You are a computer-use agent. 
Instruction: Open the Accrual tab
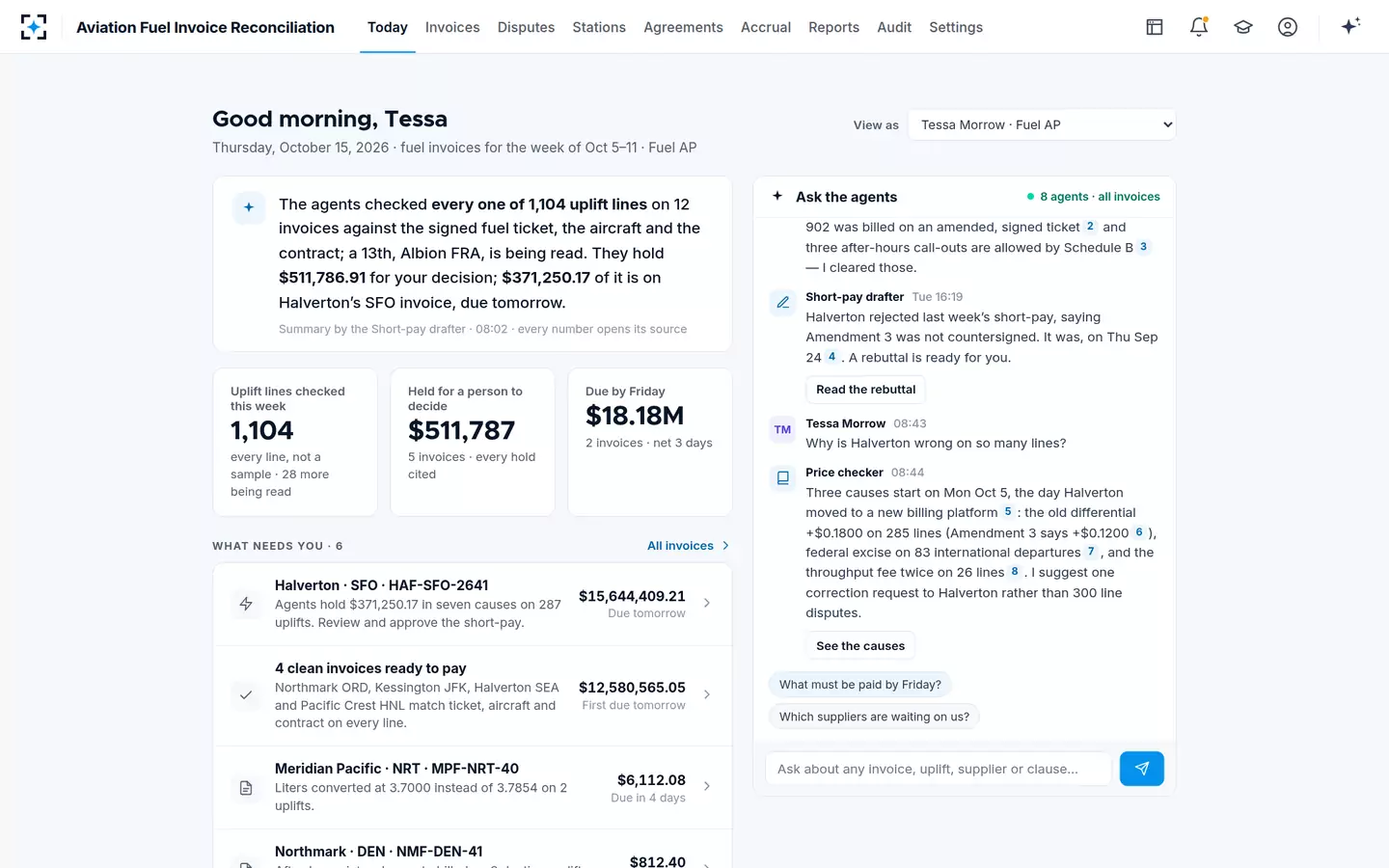coord(766,27)
